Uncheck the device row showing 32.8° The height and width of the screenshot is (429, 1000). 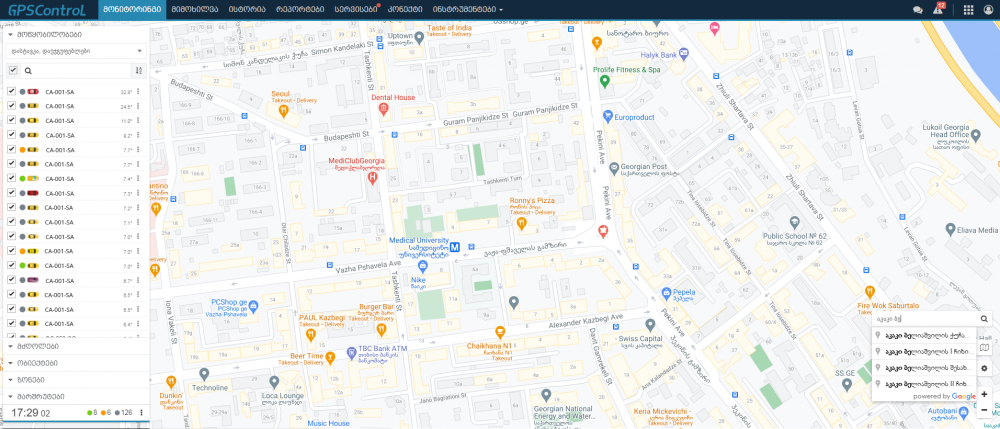11,91
